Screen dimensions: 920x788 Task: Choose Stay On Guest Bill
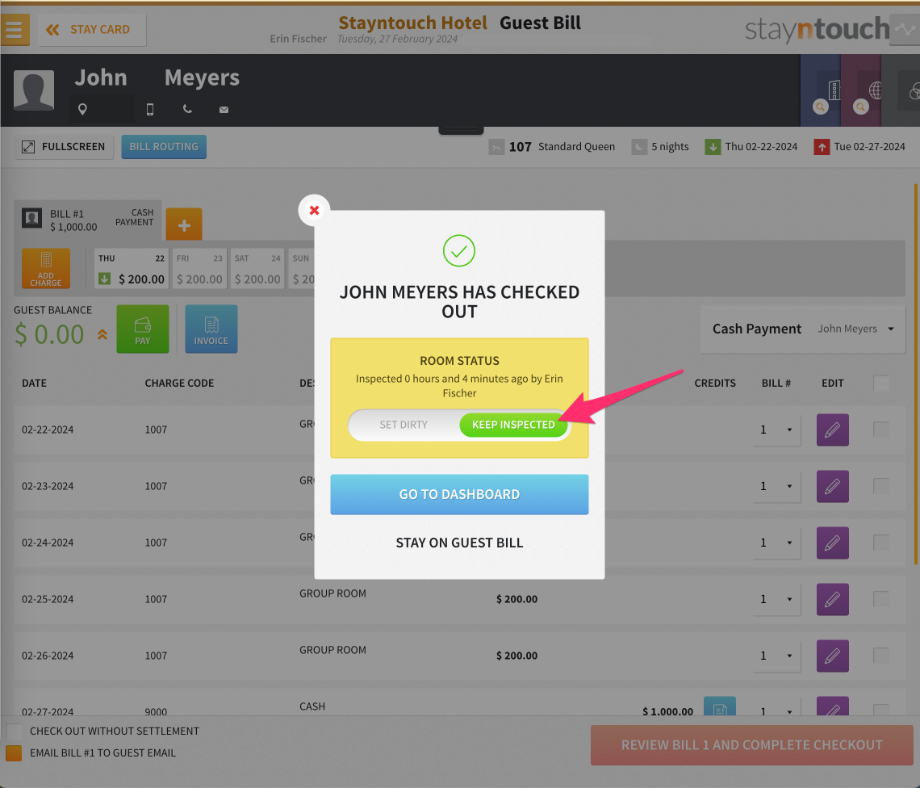point(459,543)
